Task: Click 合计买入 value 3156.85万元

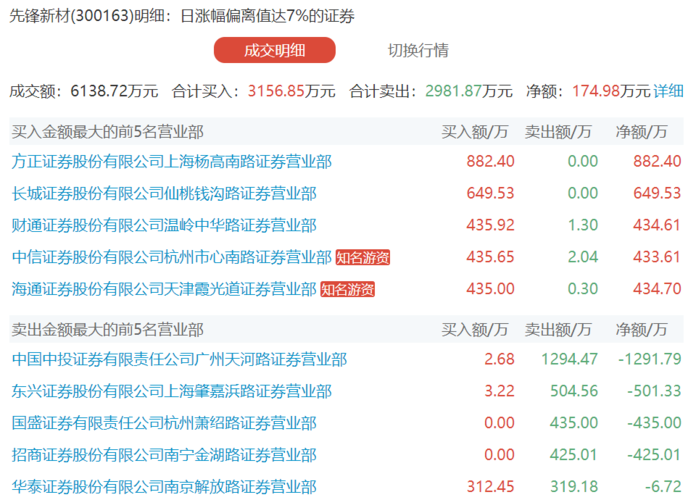Action: 291,91
